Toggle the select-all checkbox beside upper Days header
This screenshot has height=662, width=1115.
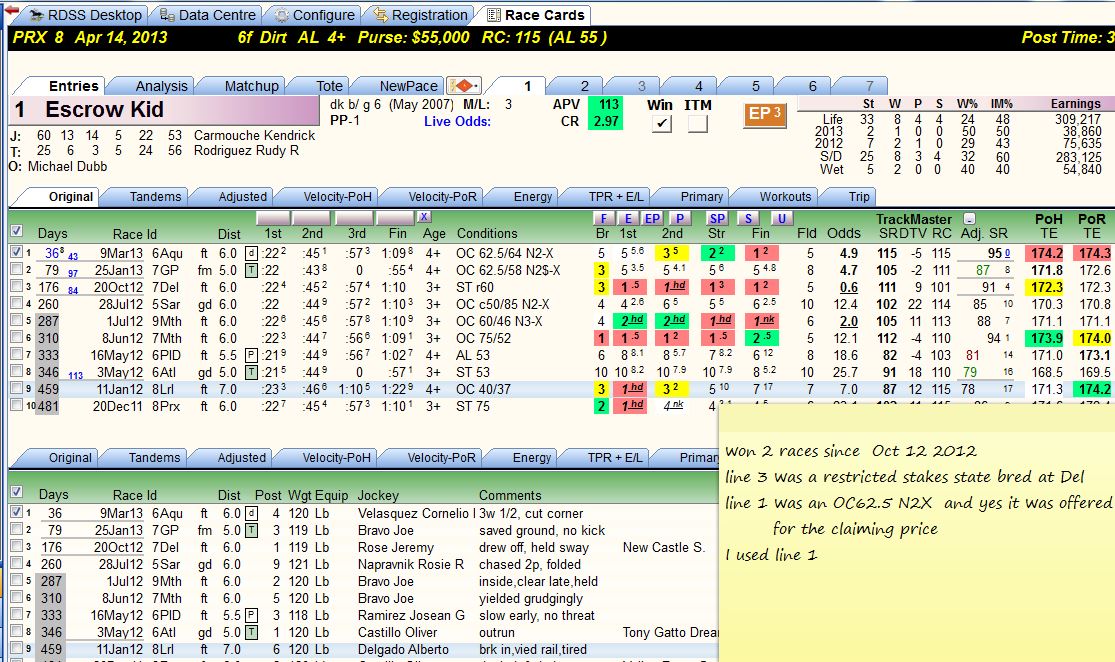click(x=16, y=230)
